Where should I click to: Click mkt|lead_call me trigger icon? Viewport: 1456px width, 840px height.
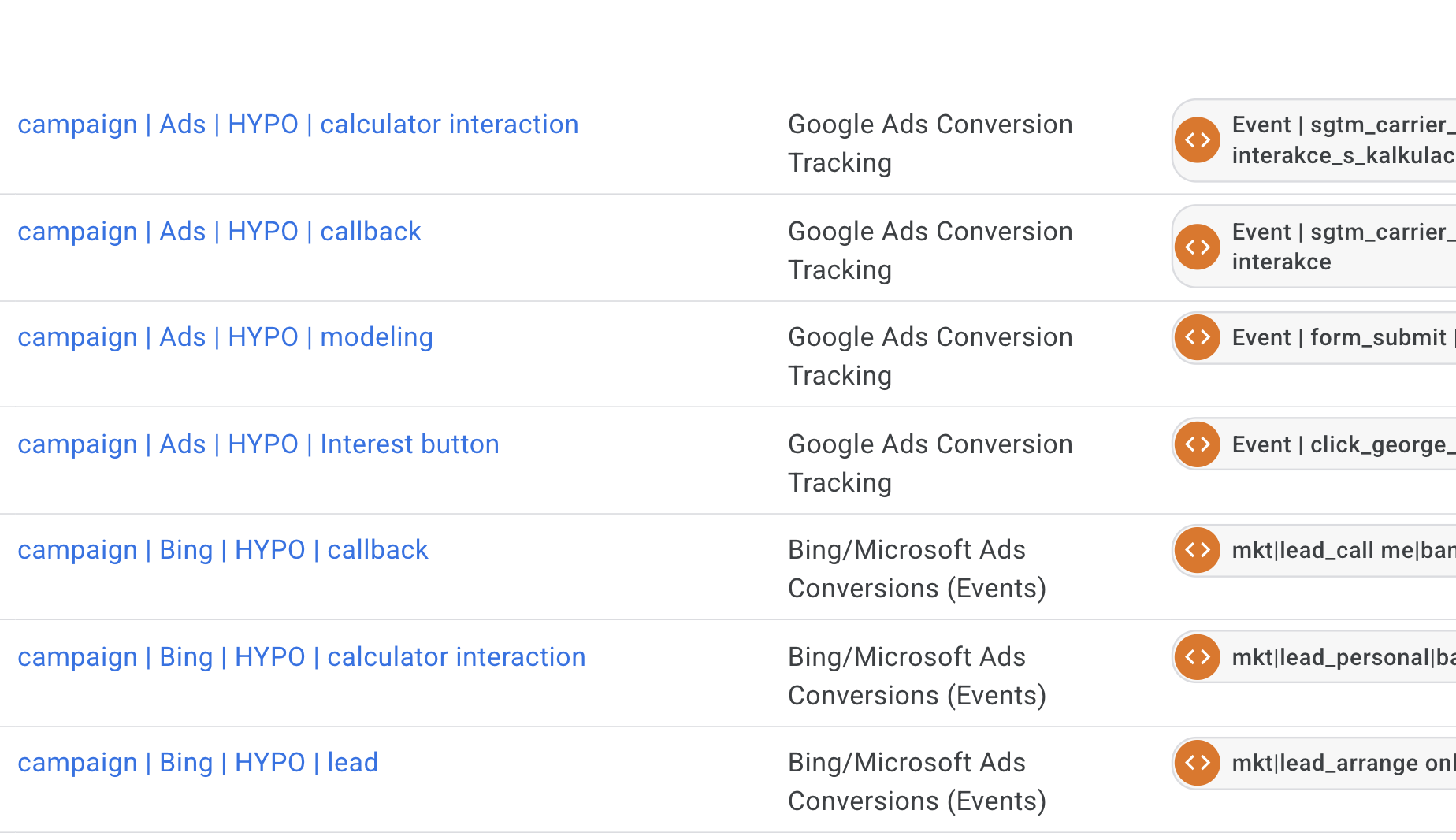[x=1198, y=550]
